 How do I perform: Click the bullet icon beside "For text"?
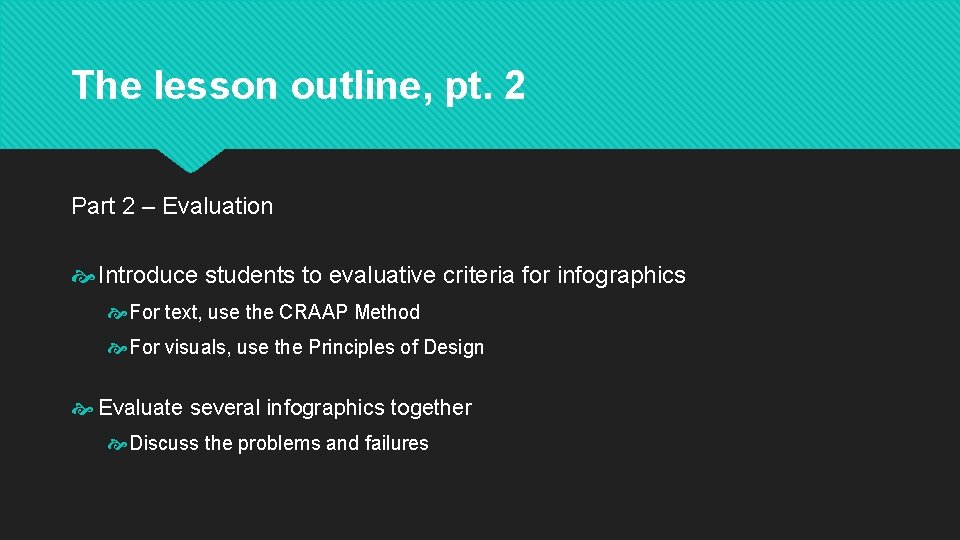coord(116,313)
